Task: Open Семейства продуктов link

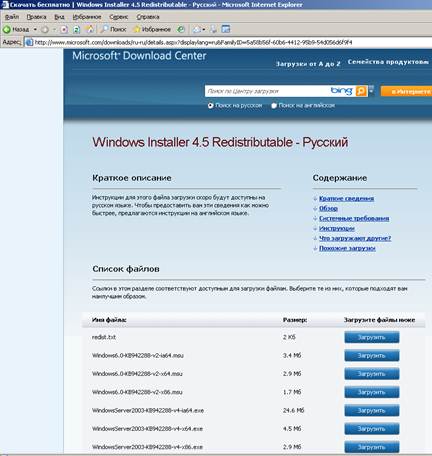Action: [x=388, y=62]
